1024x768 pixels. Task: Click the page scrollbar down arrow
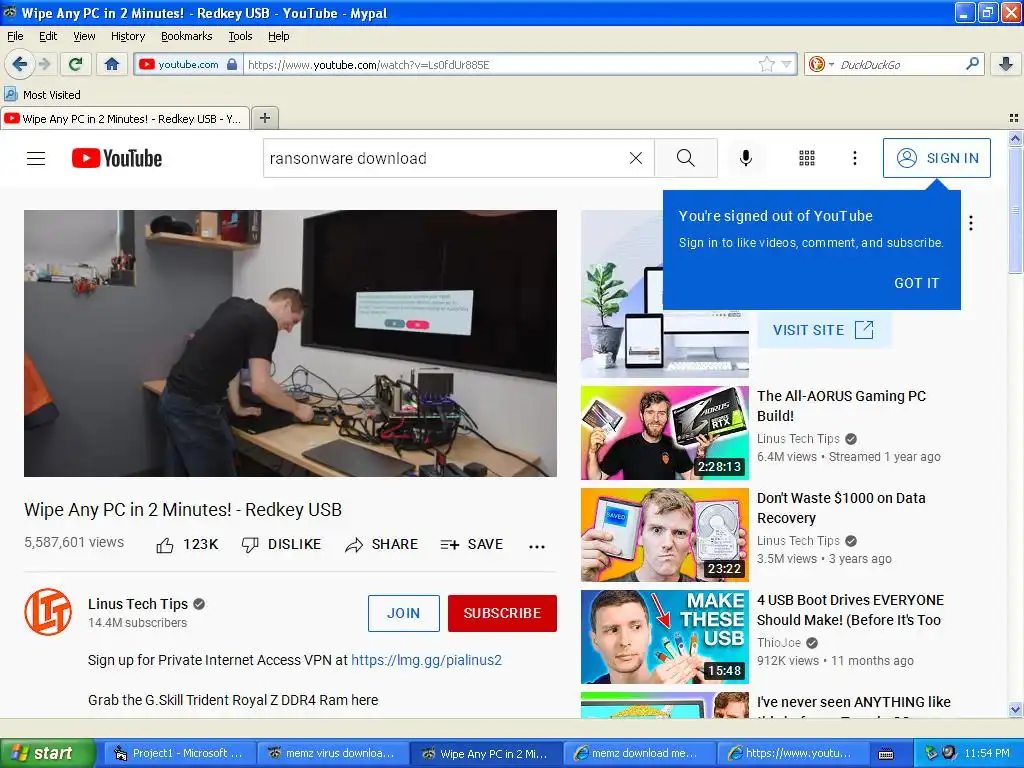[x=1015, y=709]
